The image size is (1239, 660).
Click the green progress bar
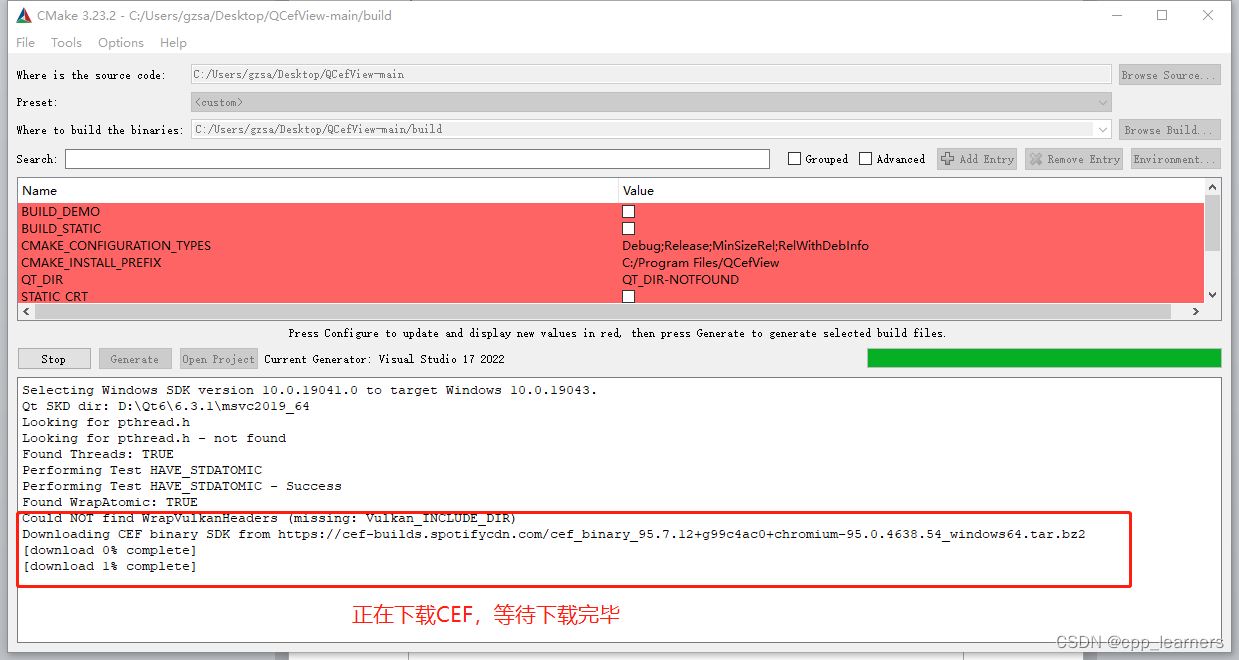(x=1044, y=357)
